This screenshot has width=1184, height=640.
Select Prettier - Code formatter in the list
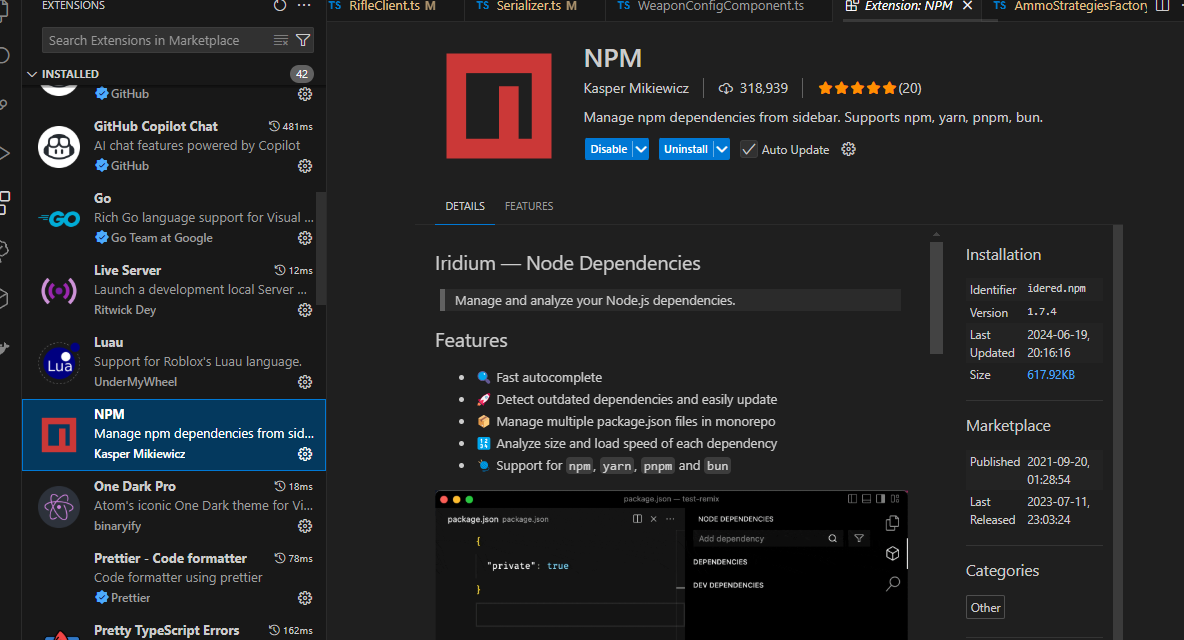[x=170, y=558]
